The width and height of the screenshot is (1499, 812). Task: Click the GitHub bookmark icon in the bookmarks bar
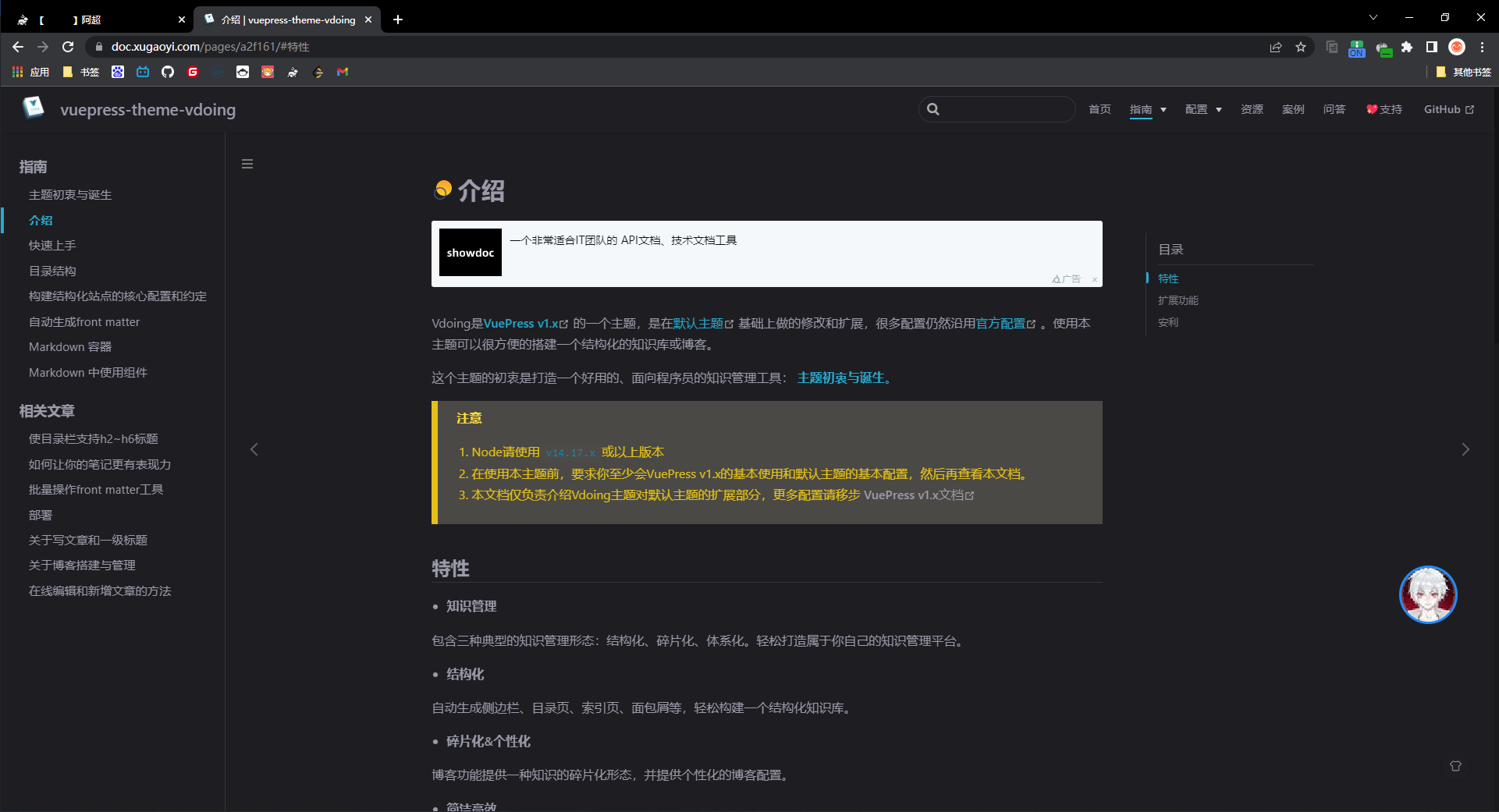point(168,72)
